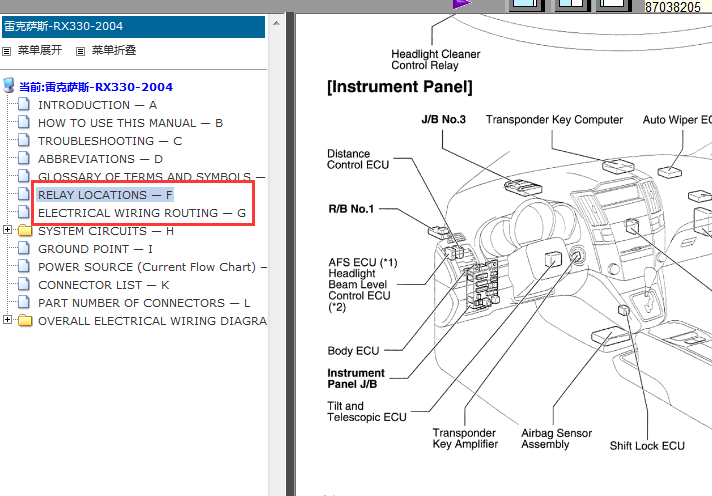
Task: Click the [Instrument Panel] heading
Action: (400, 86)
